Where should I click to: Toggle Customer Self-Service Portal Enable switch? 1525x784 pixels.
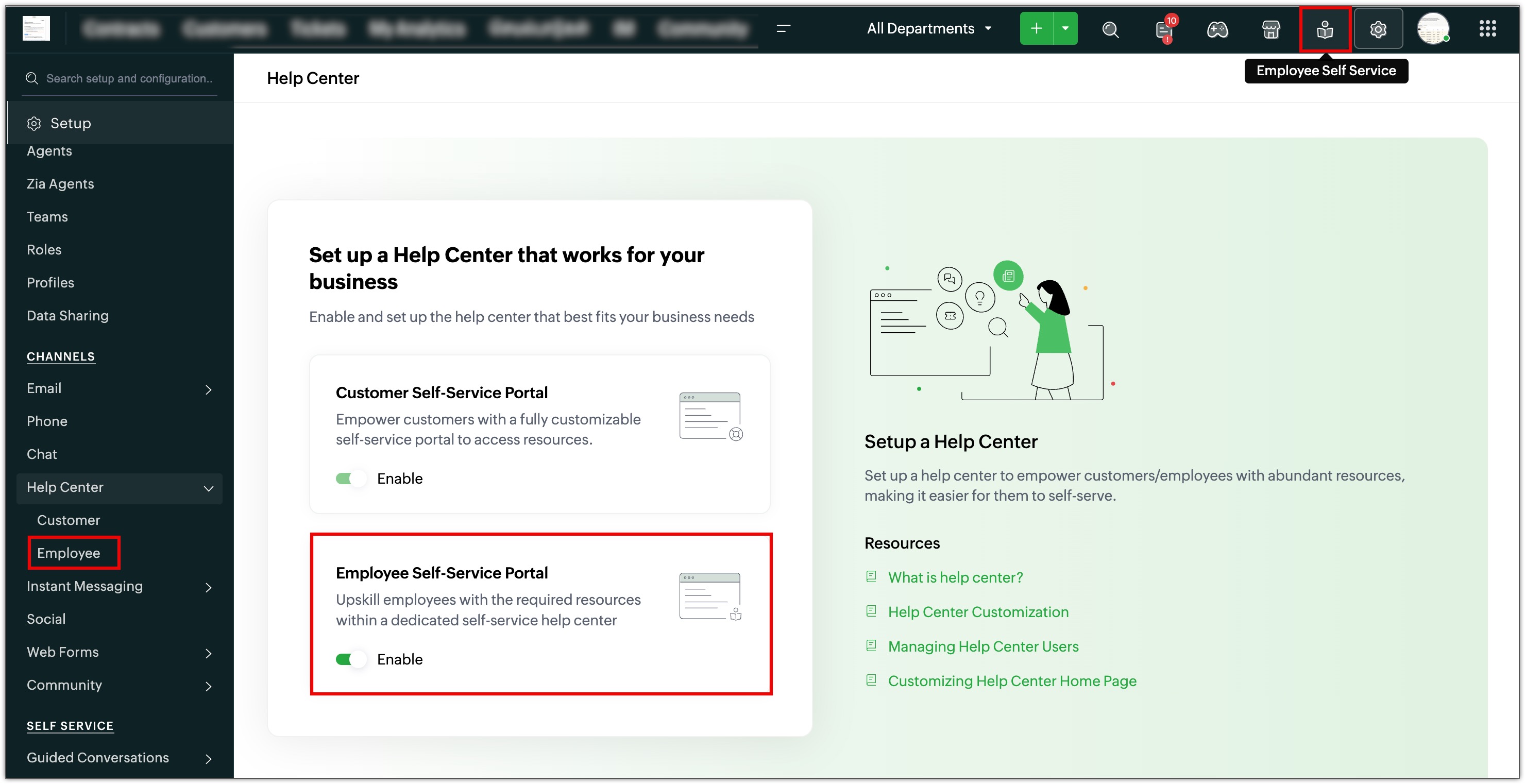point(350,479)
